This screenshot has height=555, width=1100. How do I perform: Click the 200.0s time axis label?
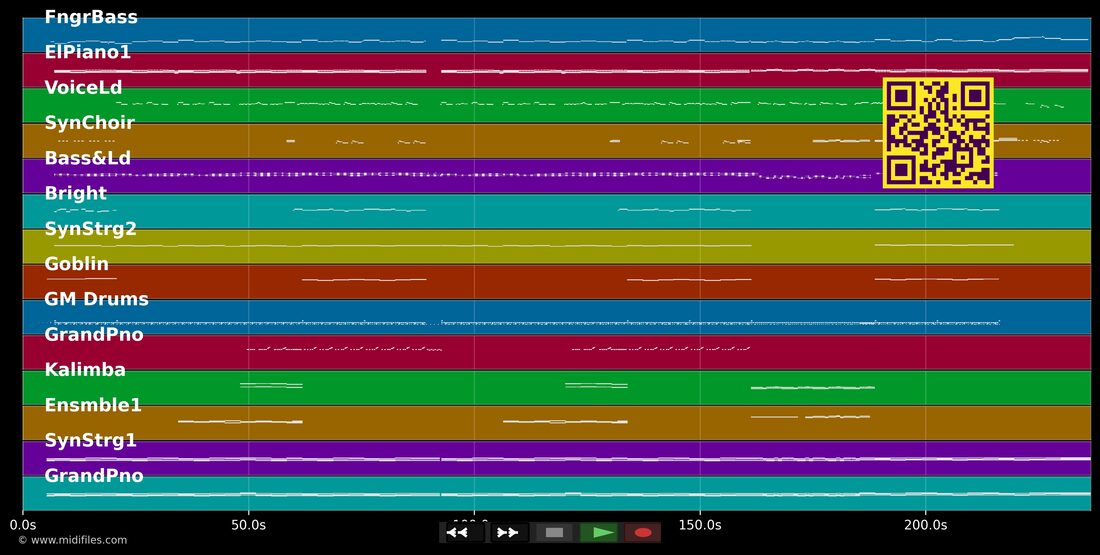pos(925,525)
